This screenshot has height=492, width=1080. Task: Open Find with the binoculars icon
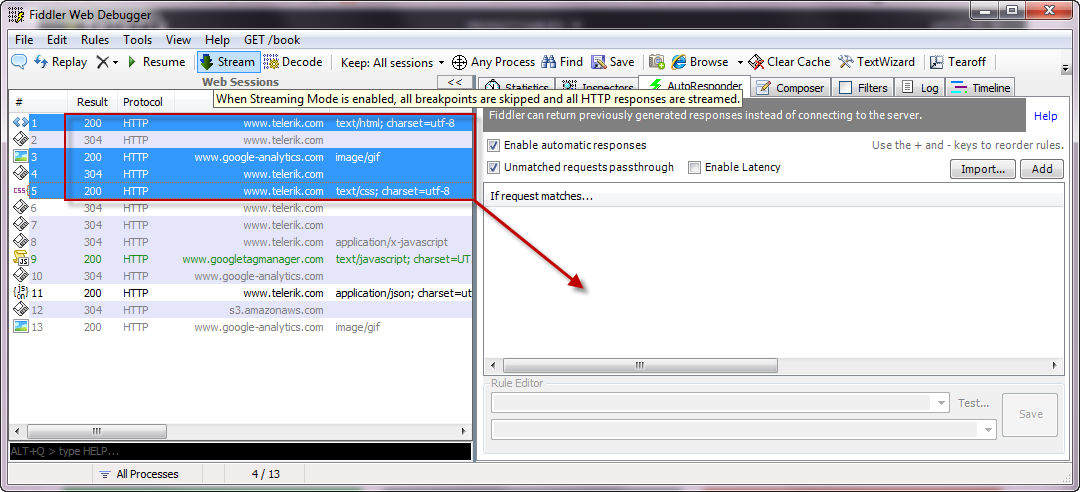click(x=562, y=62)
